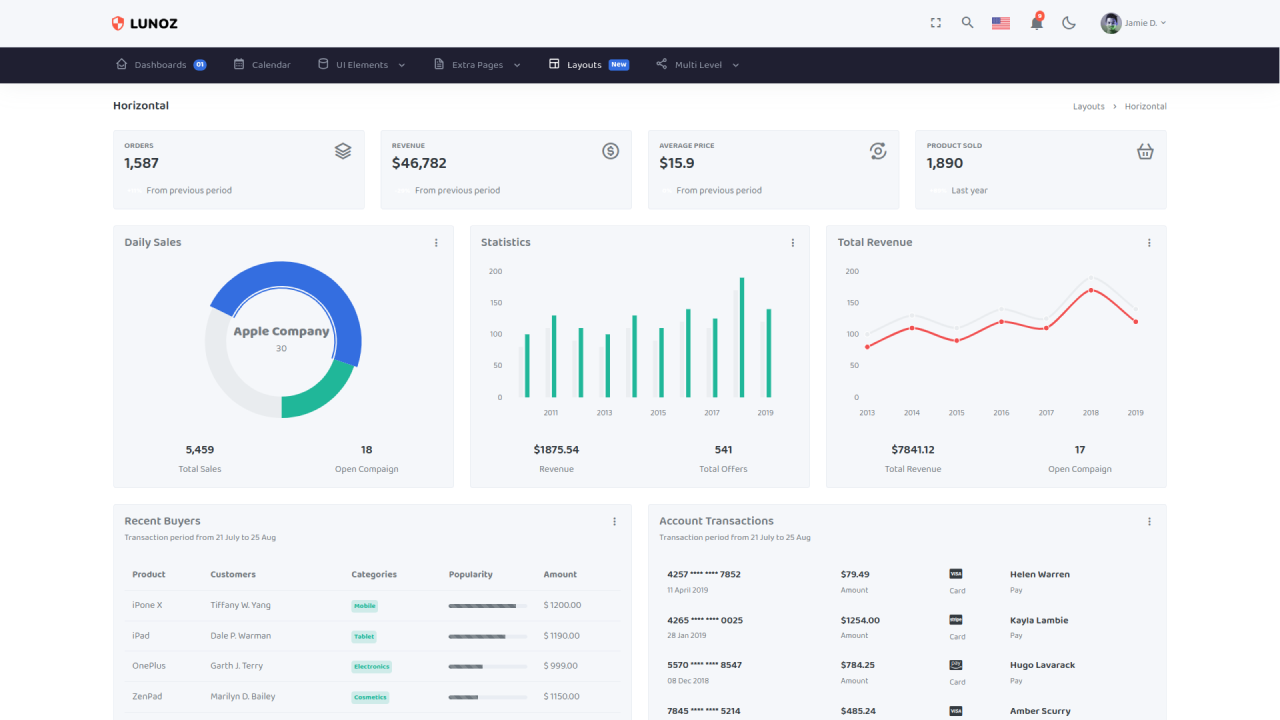Expand the Extra Pages menu

pos(476,64)
